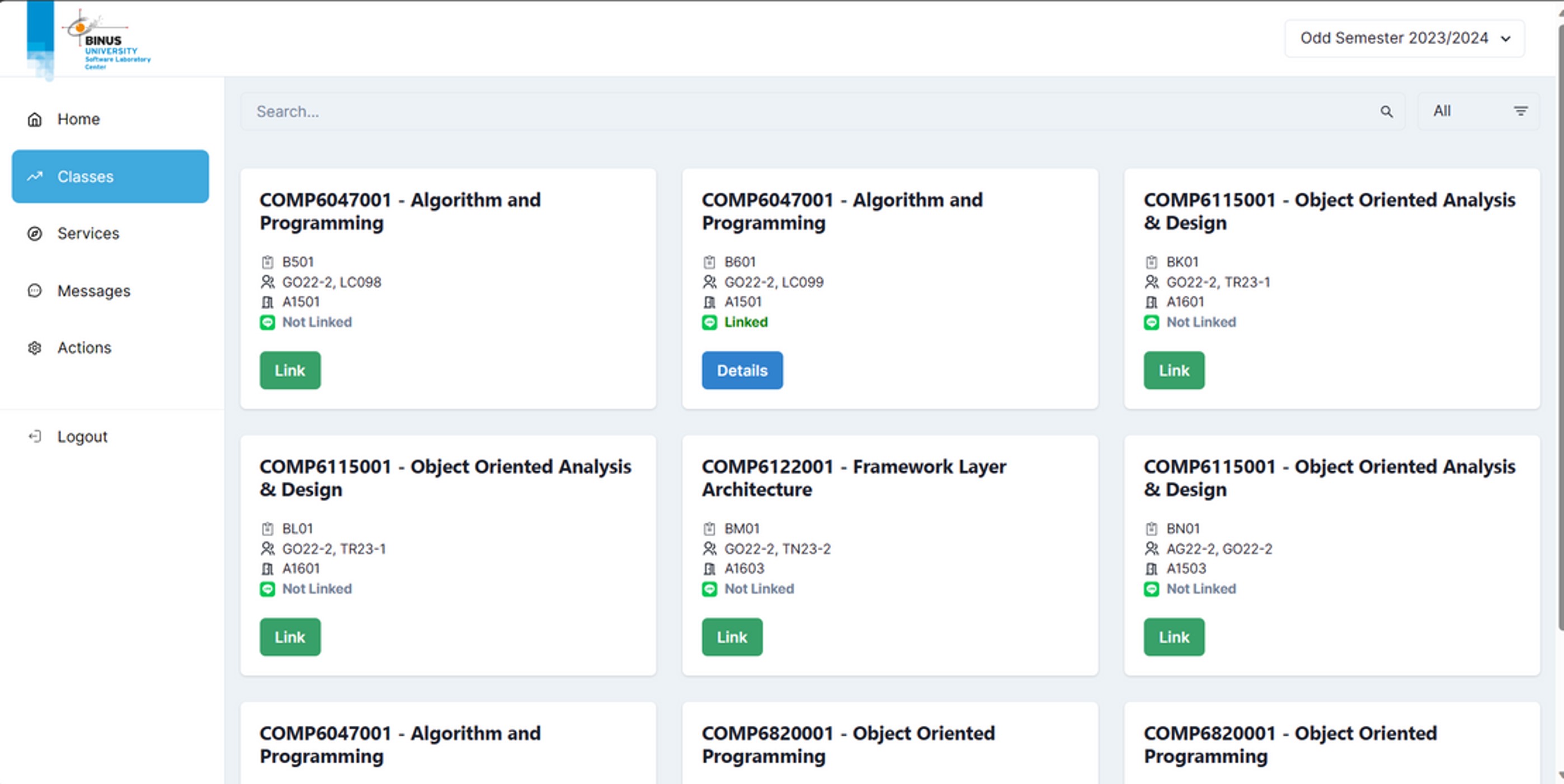Open the Classes menu item
The height and width of the screenshot is (784, 1564).
click(110, 177)
